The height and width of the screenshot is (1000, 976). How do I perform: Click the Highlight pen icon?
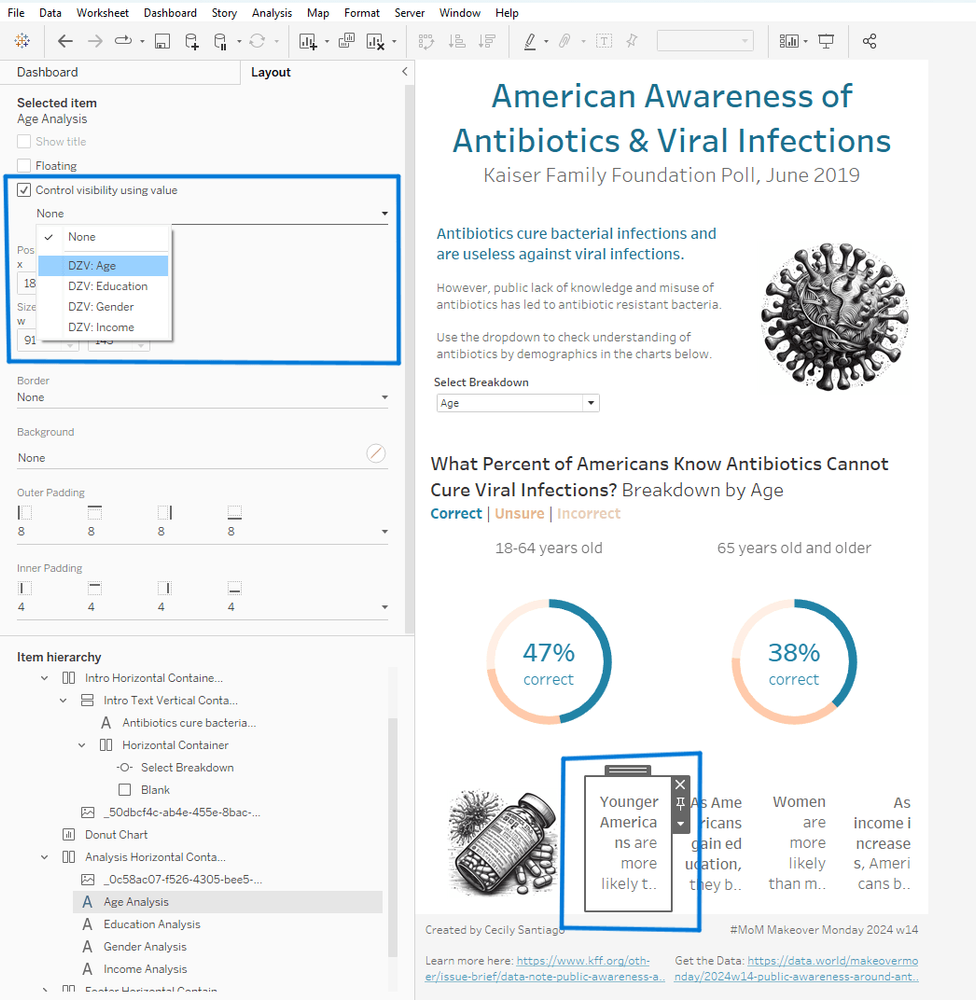529,41
